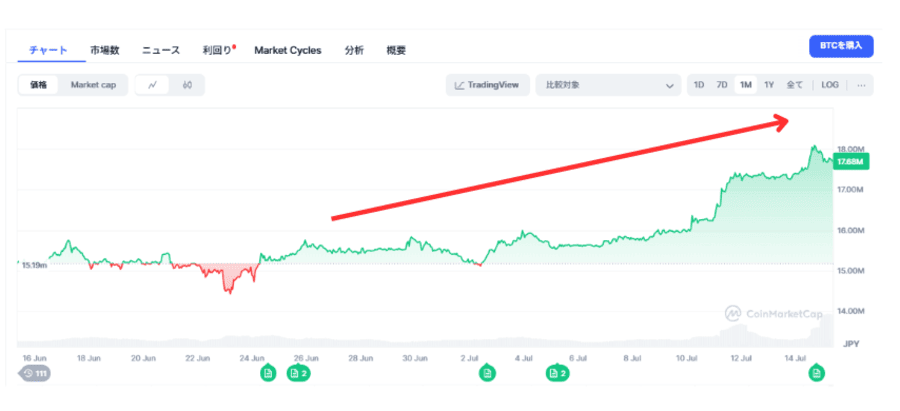Screen dimensions: 900x411
Task: Switch to the チャート tab
Action: [x=48, y=51]
